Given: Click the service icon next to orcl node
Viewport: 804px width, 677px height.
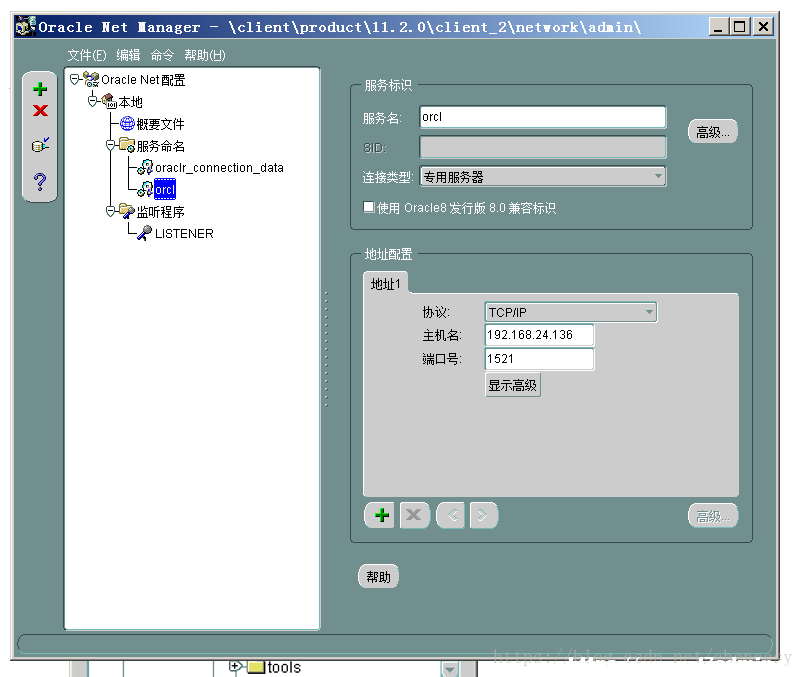Looking at the screenshot, I should (145, 189).
